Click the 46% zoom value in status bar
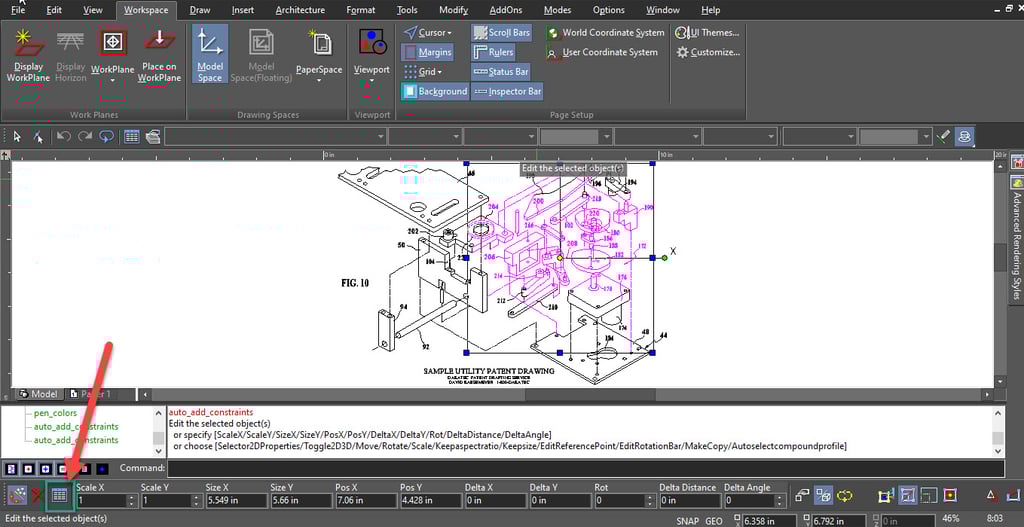Screen dimensions: 1024x527 point(952,519)
